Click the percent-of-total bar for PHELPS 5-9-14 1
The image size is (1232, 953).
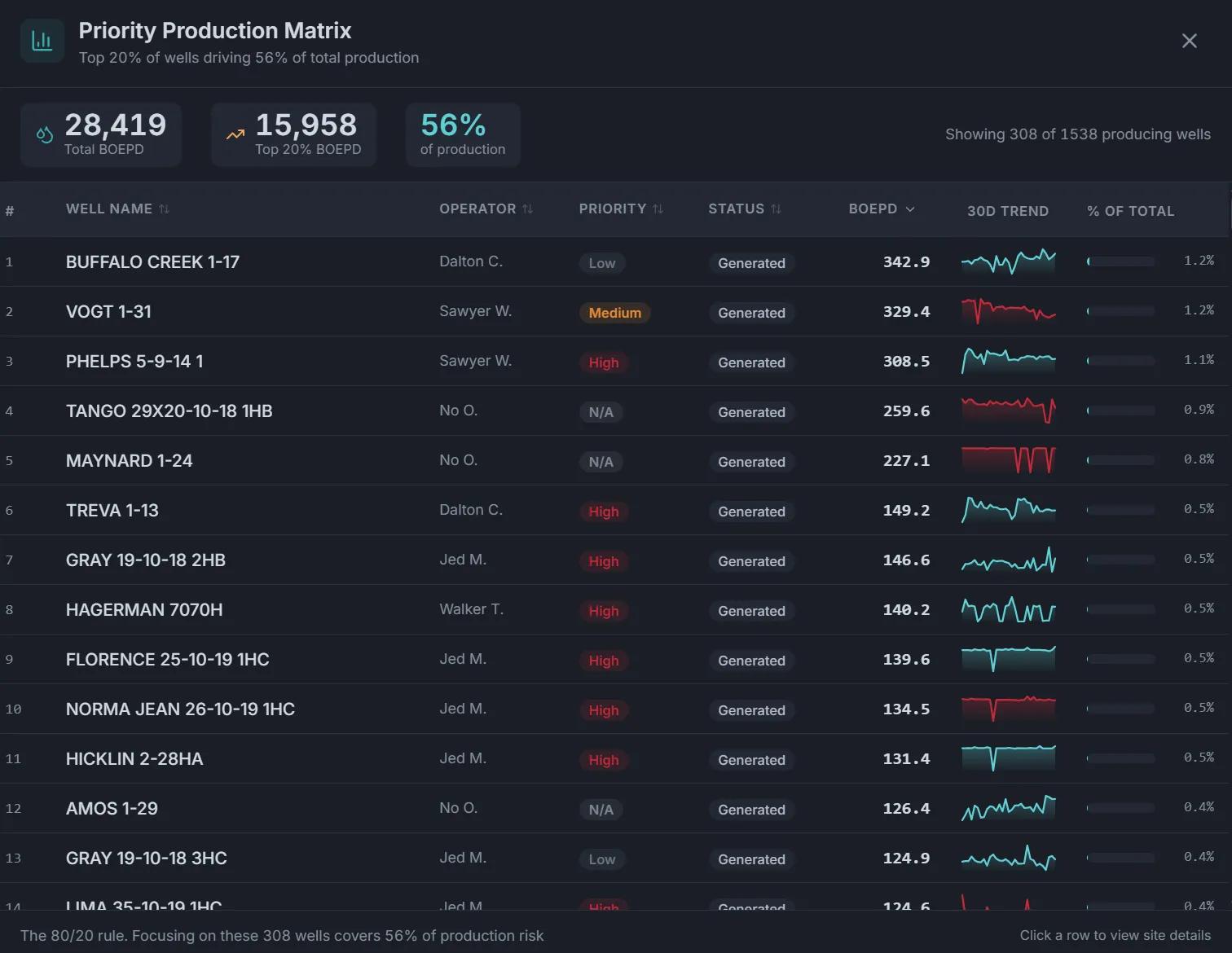[x=1121, y=361]
